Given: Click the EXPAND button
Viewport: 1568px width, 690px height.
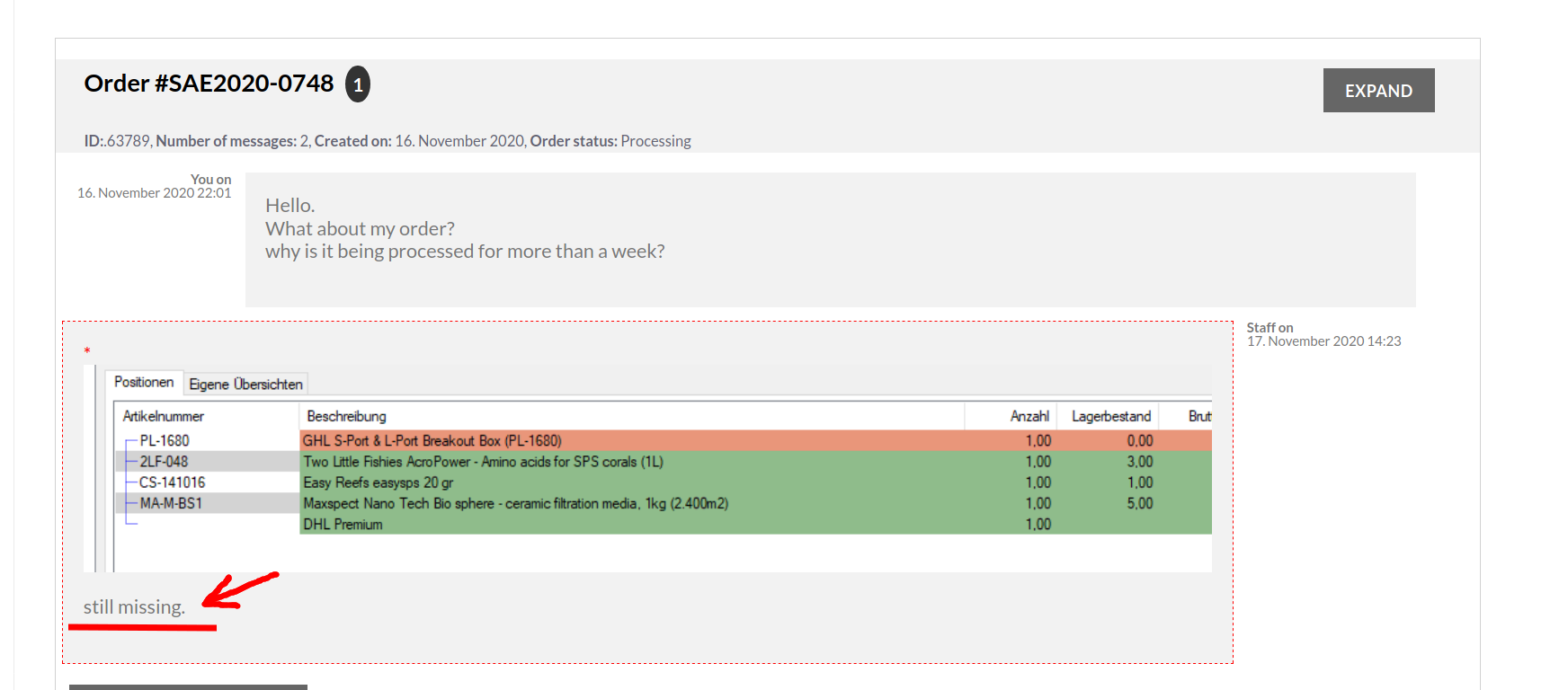Looking at the screenshot, I should (x=1377, y=91).
